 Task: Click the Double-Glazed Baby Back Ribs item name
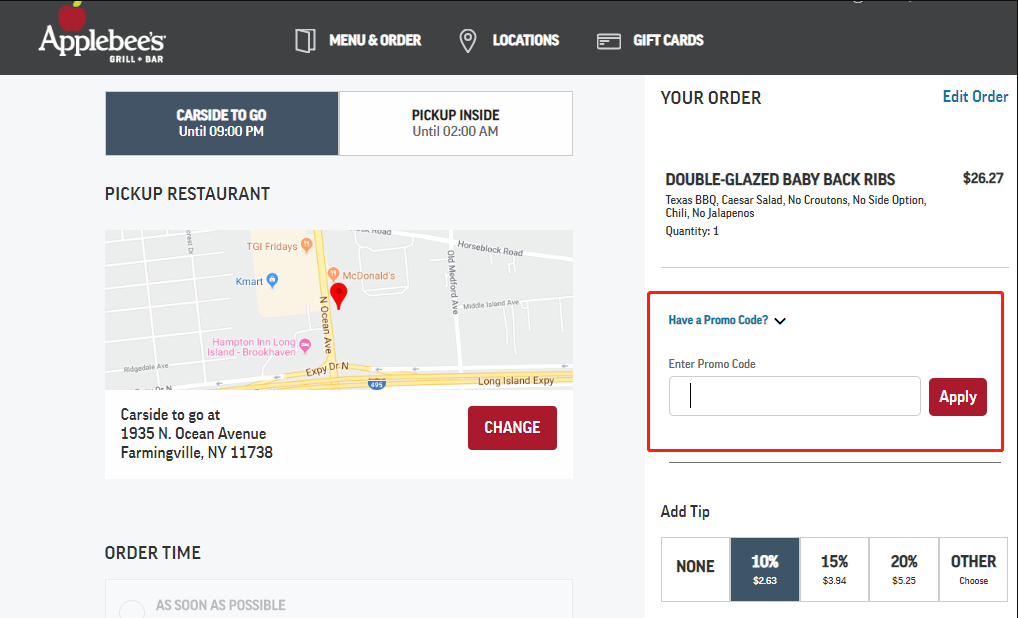click(x=780, y=179)
